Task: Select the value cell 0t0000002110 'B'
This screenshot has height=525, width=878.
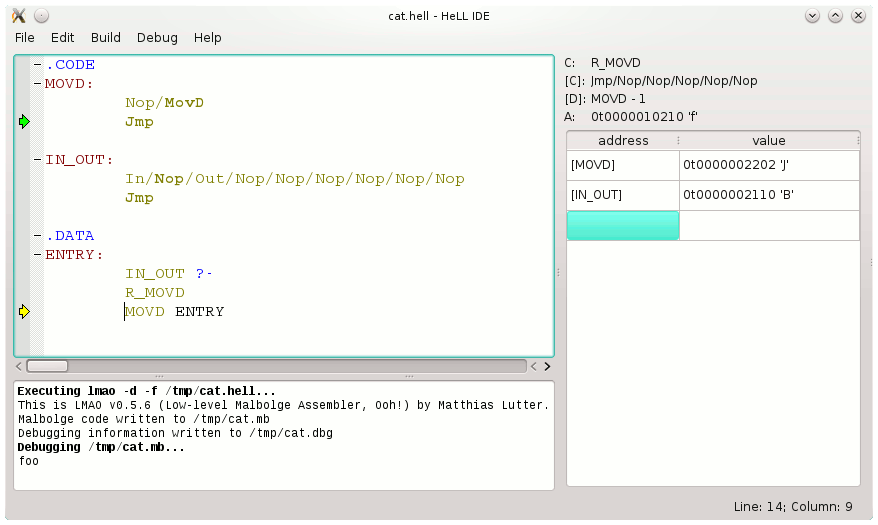Action: (769, 195)
